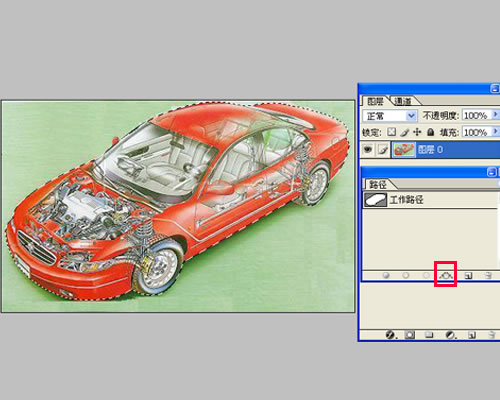Select the 工作路径 work path row

(430, 200)
